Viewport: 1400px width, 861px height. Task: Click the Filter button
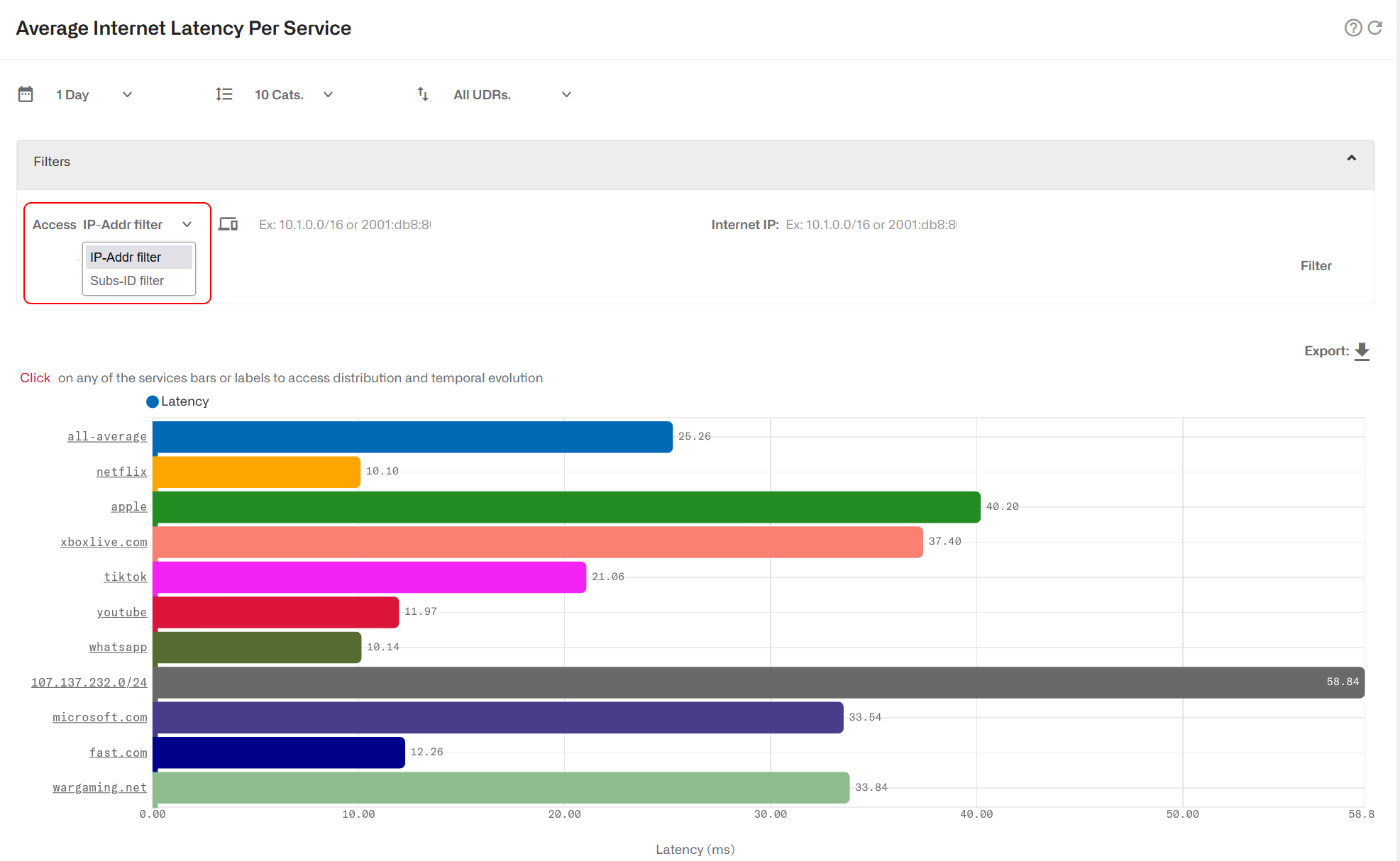coord(1316,266)
